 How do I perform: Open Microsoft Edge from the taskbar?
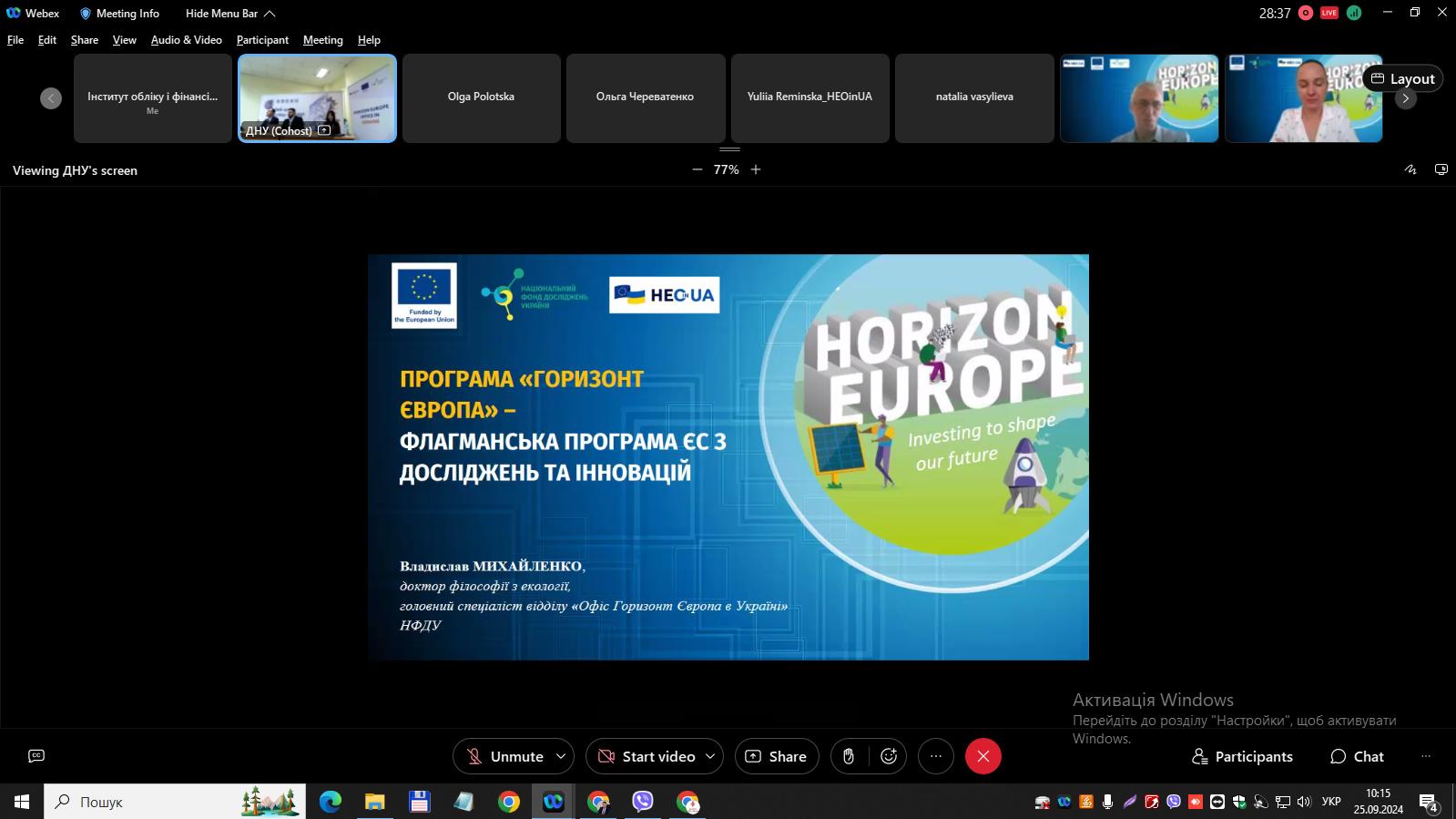pyautogui.click(x=330, y=802)
